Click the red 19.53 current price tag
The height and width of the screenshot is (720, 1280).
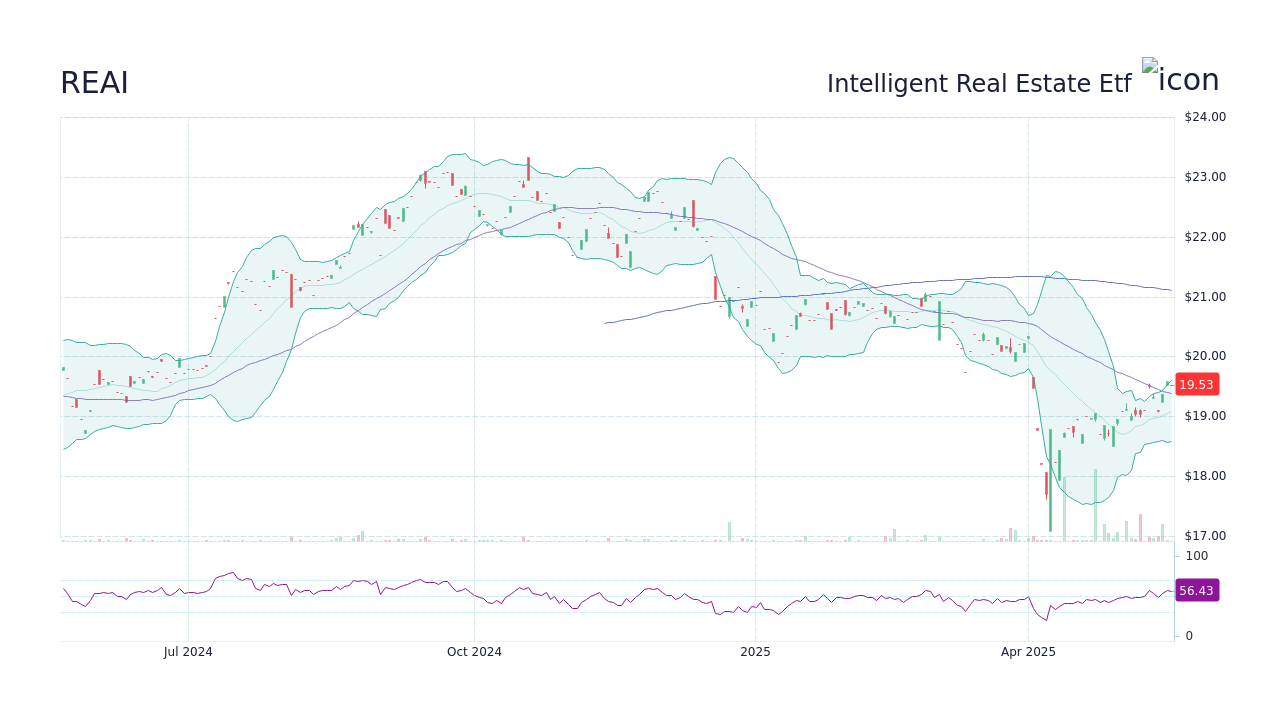[x=1196, y=384]
